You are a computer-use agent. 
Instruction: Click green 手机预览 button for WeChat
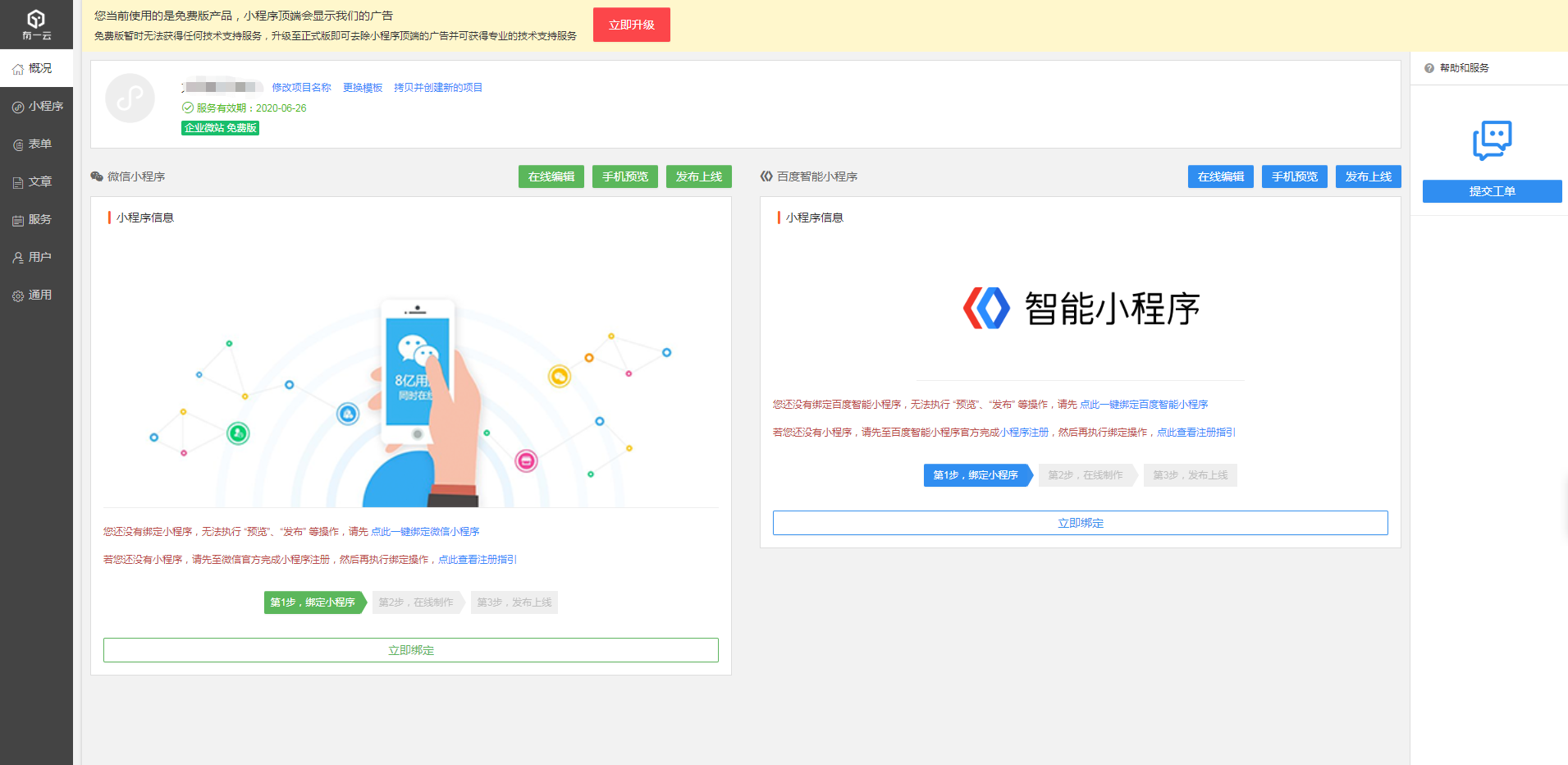(x=625, y=176)
